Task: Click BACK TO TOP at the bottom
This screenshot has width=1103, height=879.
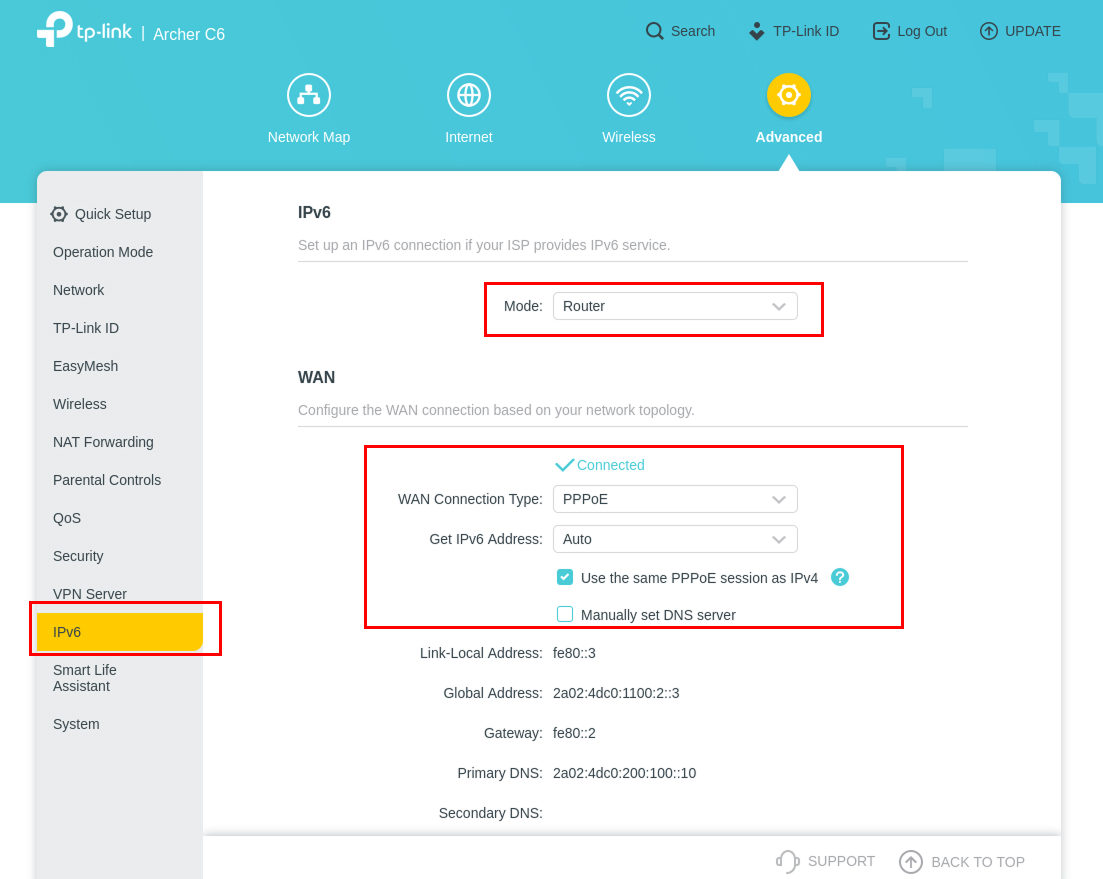Action: point(962,862)
